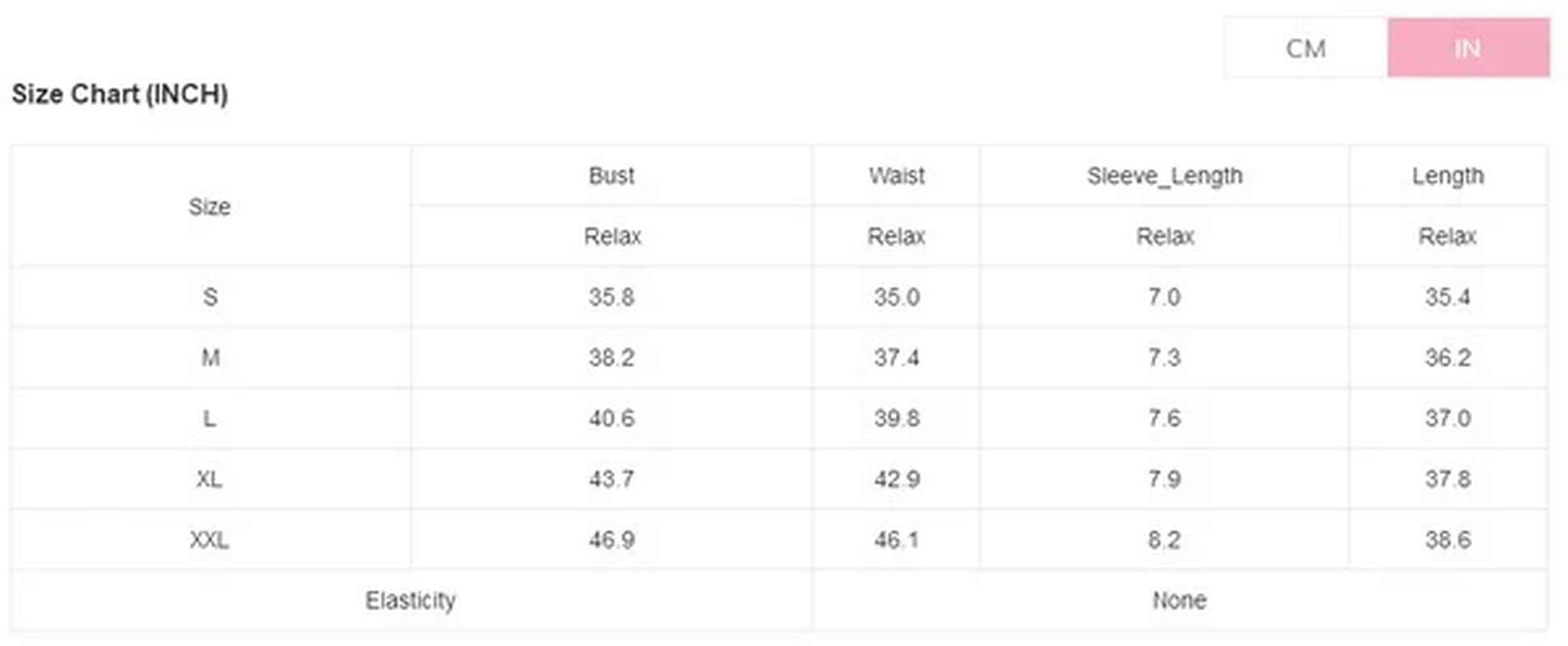Screen dimensions: 1568x646
Task: Click the 7.9 sleeve length for XL
Action: coord(1164,479)
